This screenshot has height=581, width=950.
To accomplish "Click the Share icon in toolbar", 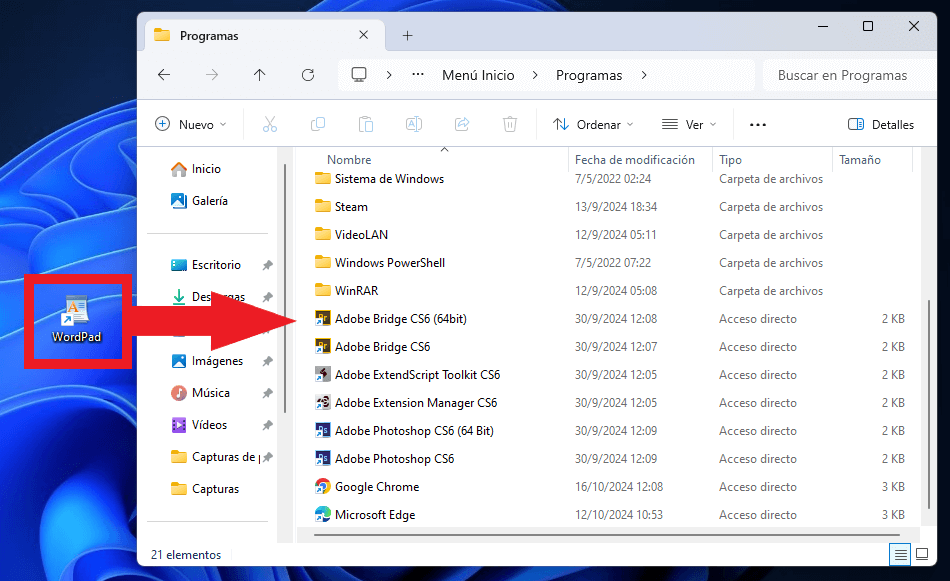I will [462, 124].
